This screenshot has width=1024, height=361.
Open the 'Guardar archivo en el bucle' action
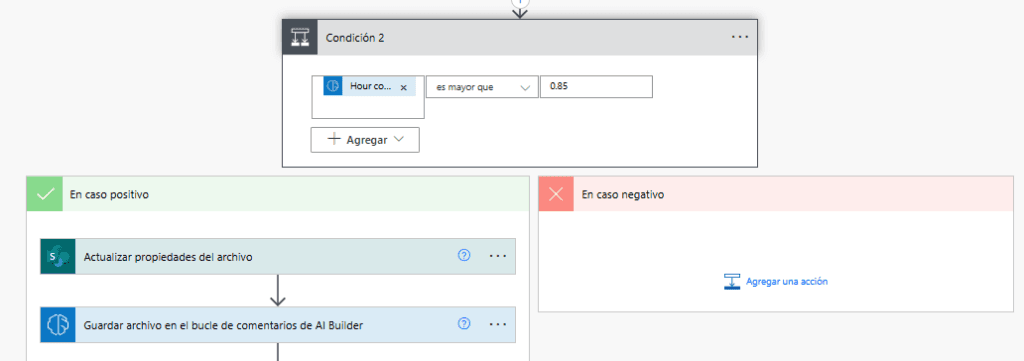(278, 324)
